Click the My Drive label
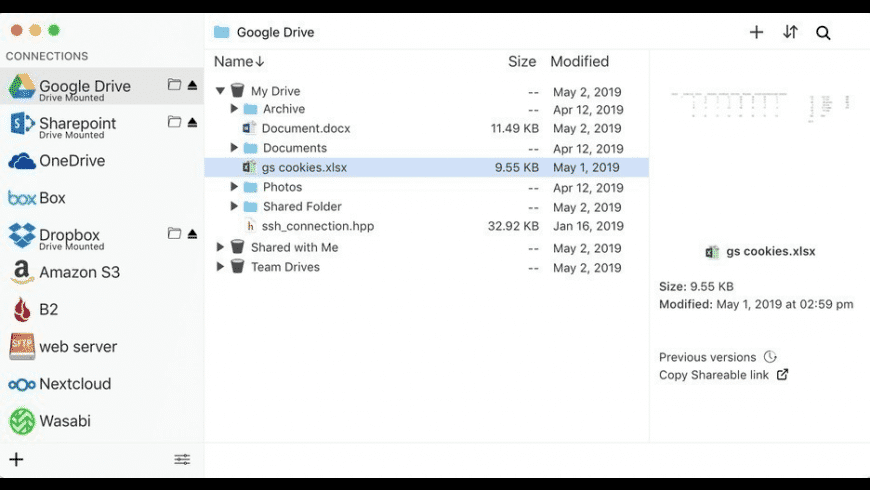Viewport: 870px width, 490px height. click(x=275, y=91)
